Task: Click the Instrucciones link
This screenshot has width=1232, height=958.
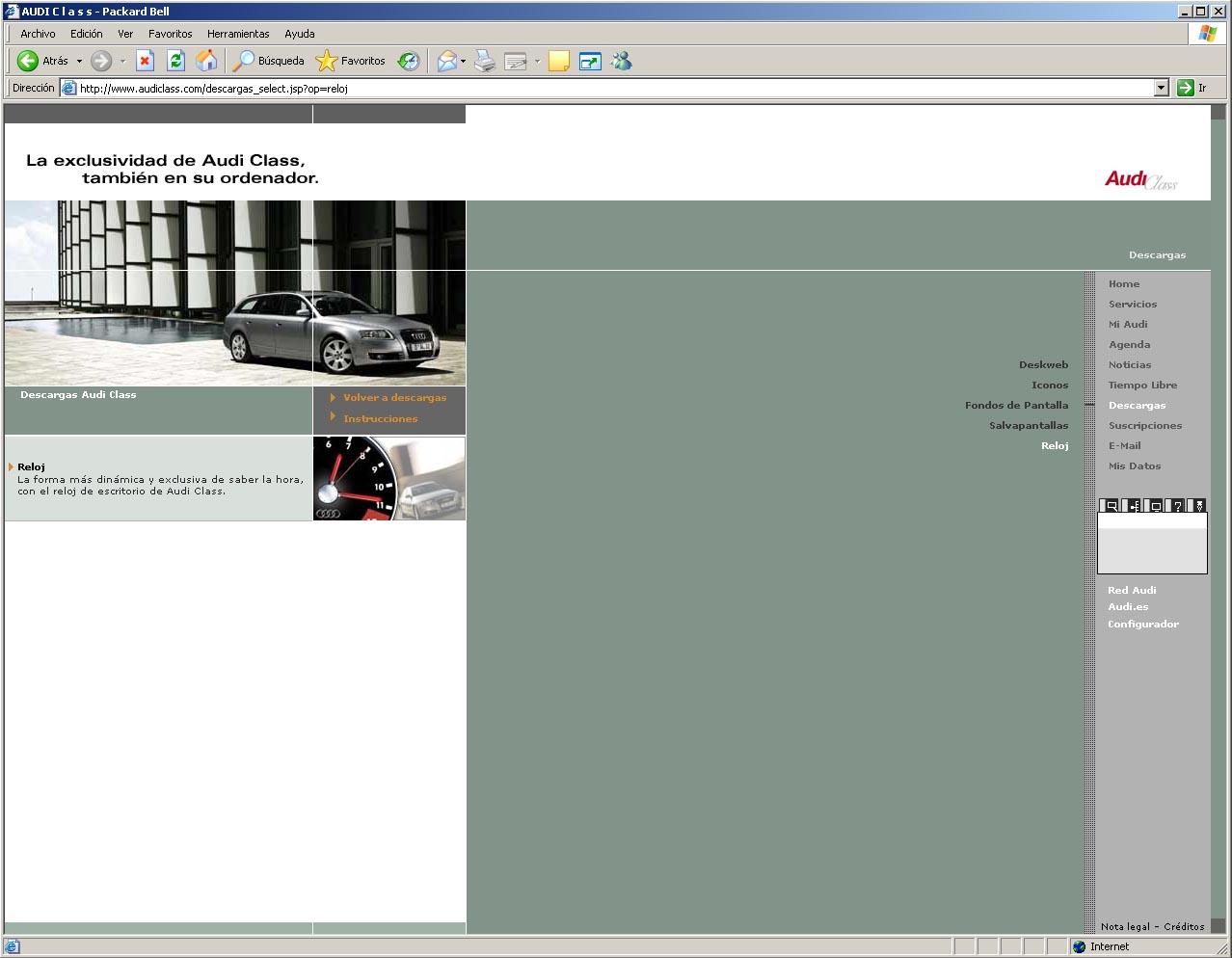Action: tap(380, 418)
